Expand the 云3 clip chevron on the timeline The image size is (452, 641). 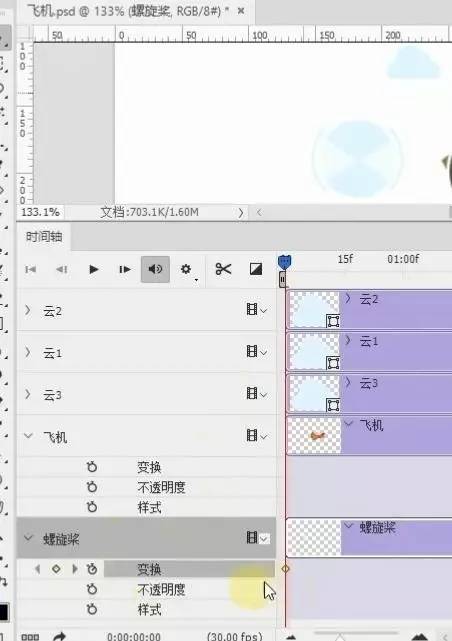[x=348, y=382]
